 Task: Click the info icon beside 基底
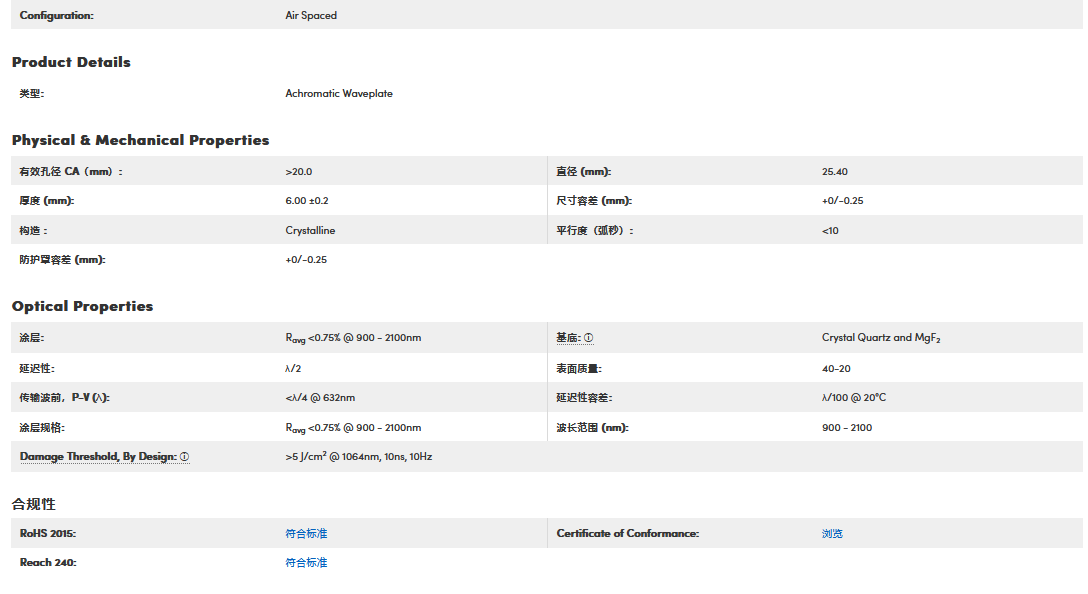pos(589,338)
